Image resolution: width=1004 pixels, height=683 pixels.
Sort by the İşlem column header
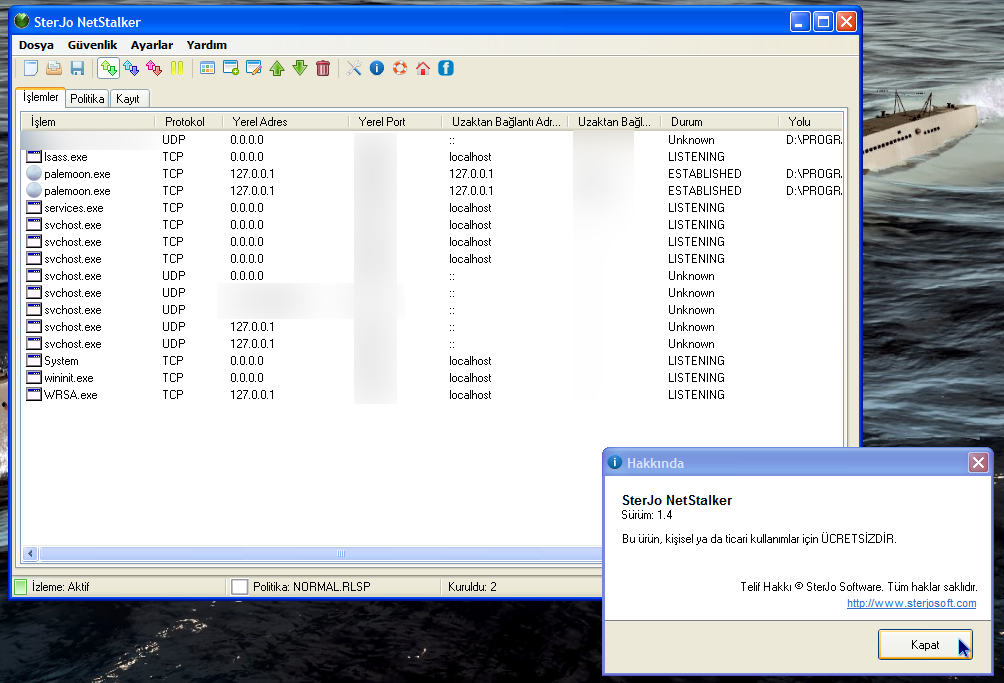click(88, 122)
